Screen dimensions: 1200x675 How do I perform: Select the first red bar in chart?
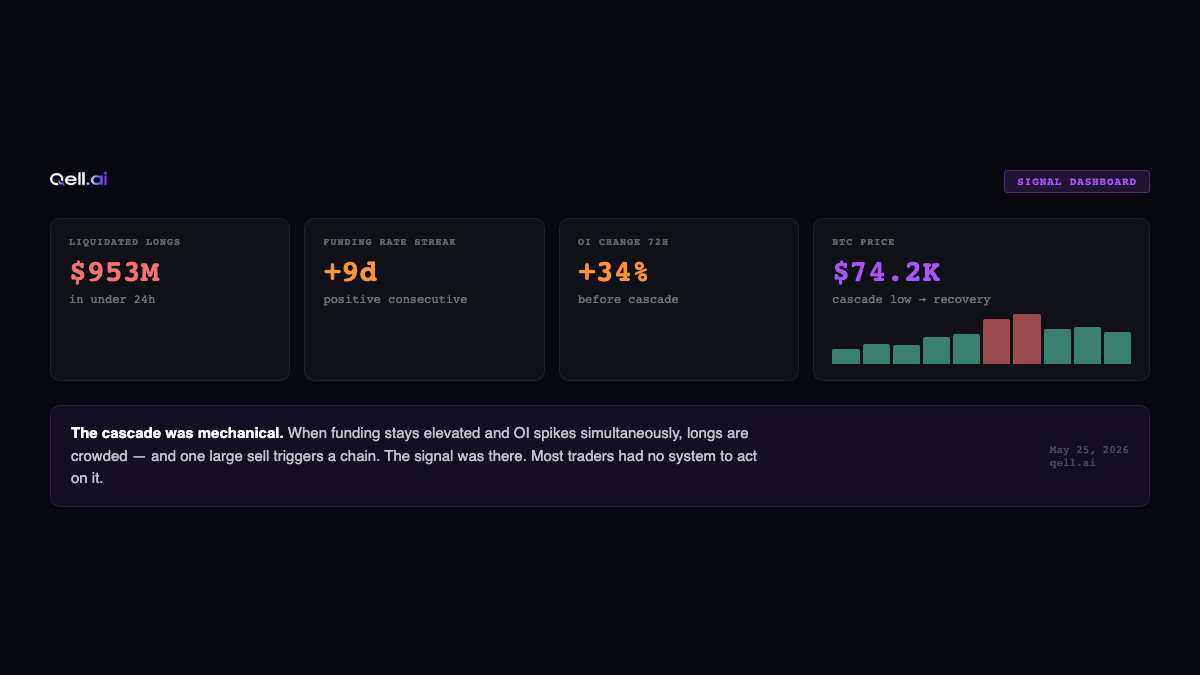[996, 341]
